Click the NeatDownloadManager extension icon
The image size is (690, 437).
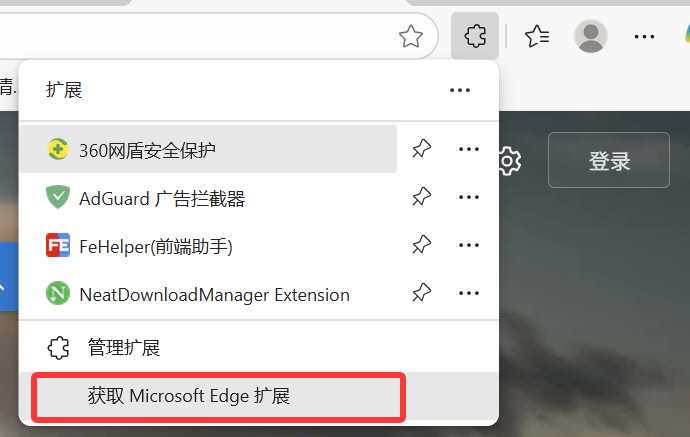click(x=58, y=294)
